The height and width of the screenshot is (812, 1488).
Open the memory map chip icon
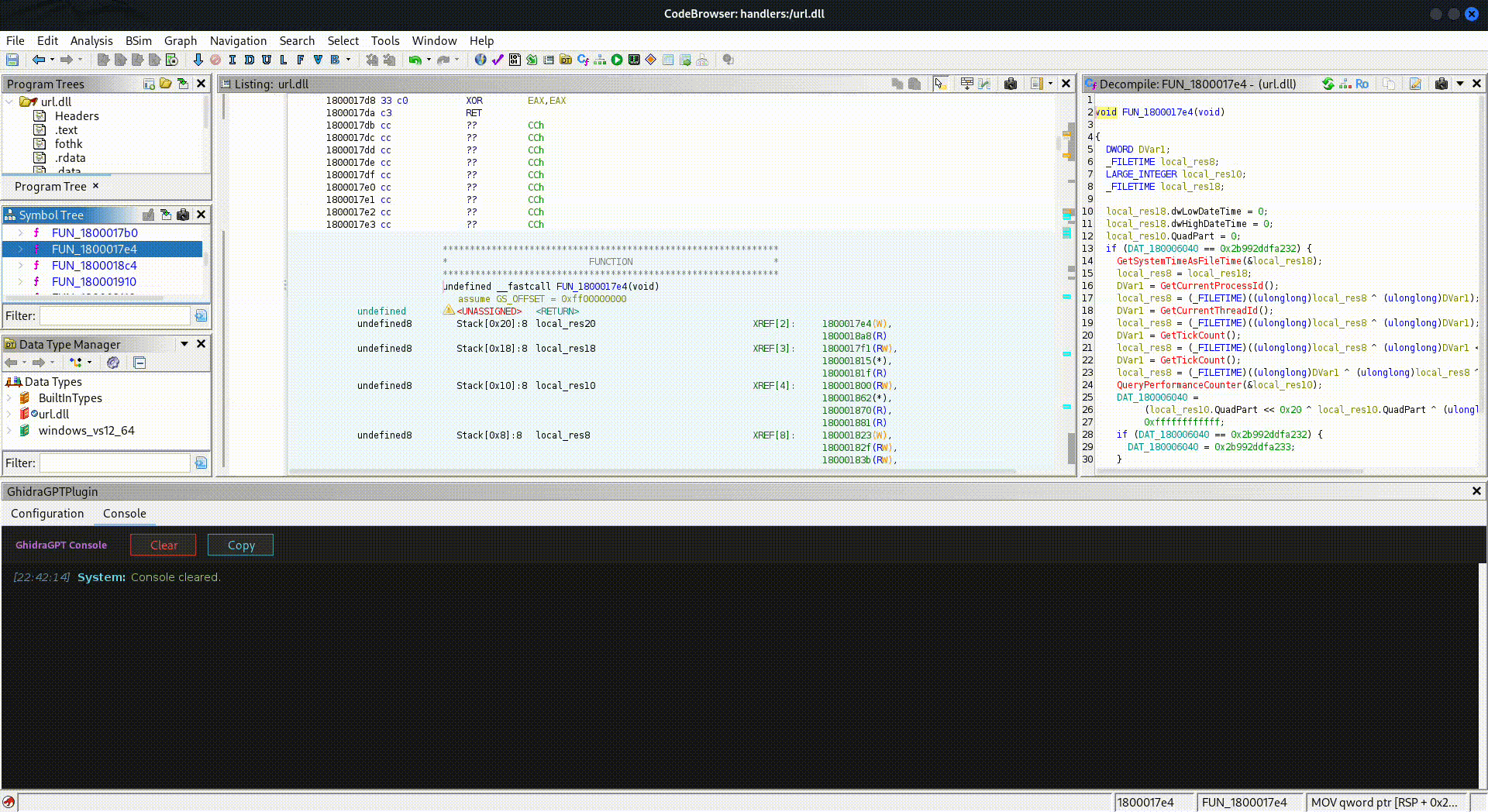click(x=634, y=60)
